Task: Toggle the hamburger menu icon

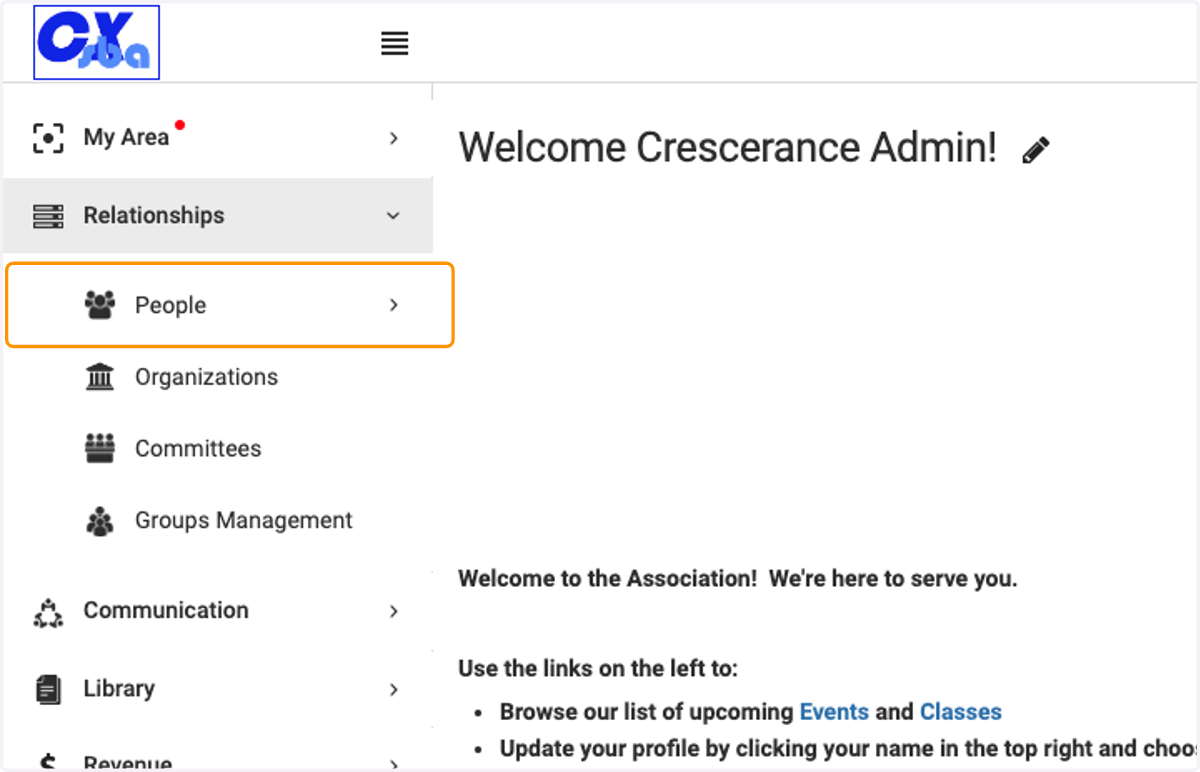Action: 395,43
